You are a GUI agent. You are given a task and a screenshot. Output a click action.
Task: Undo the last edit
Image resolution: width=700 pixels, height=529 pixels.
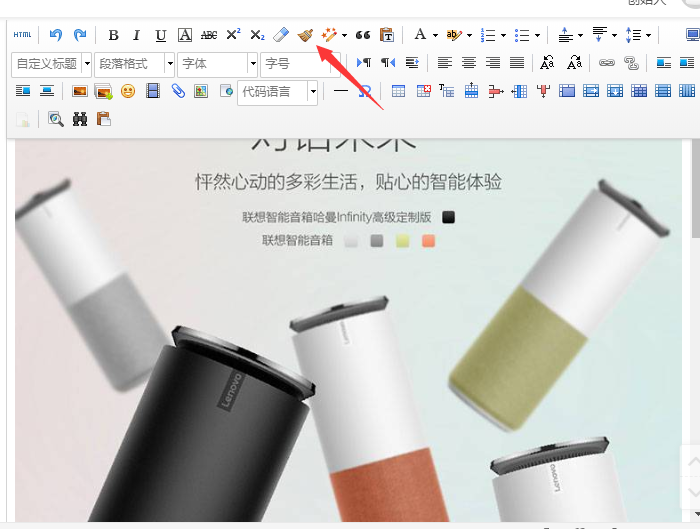click(x=55, y=35)
